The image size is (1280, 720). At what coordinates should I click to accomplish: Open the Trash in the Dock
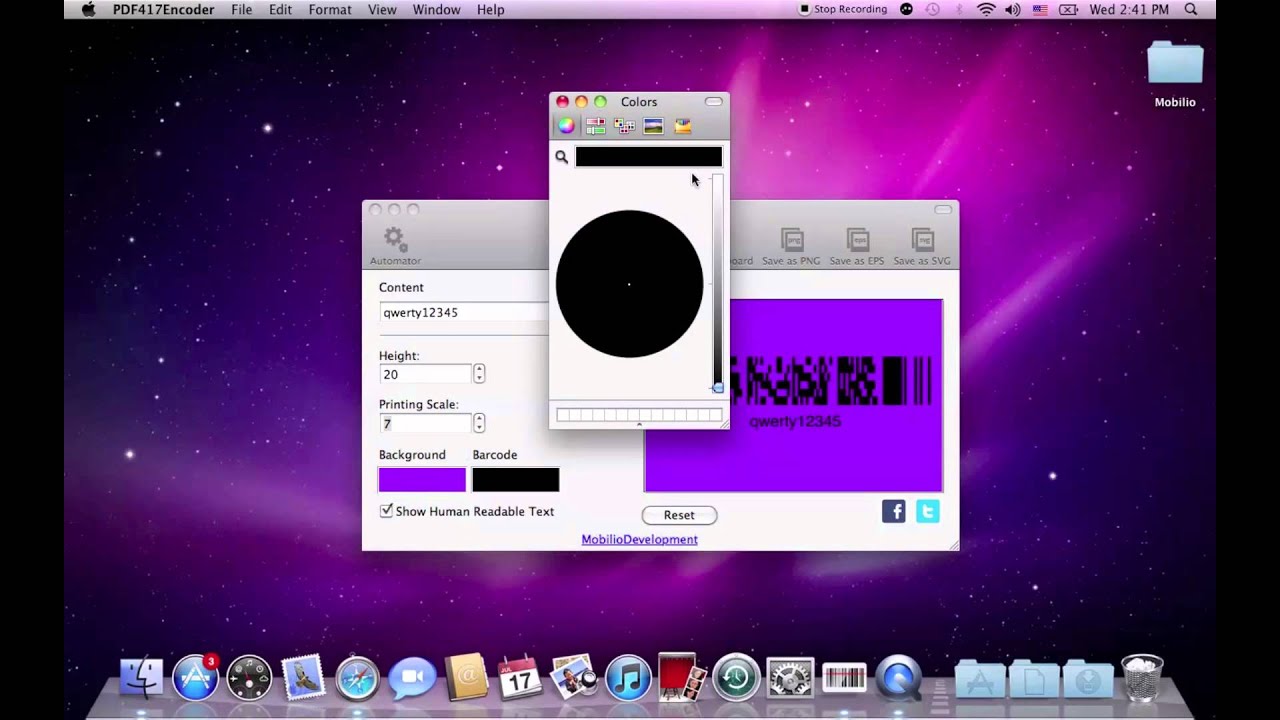[x=1142, y=678]
